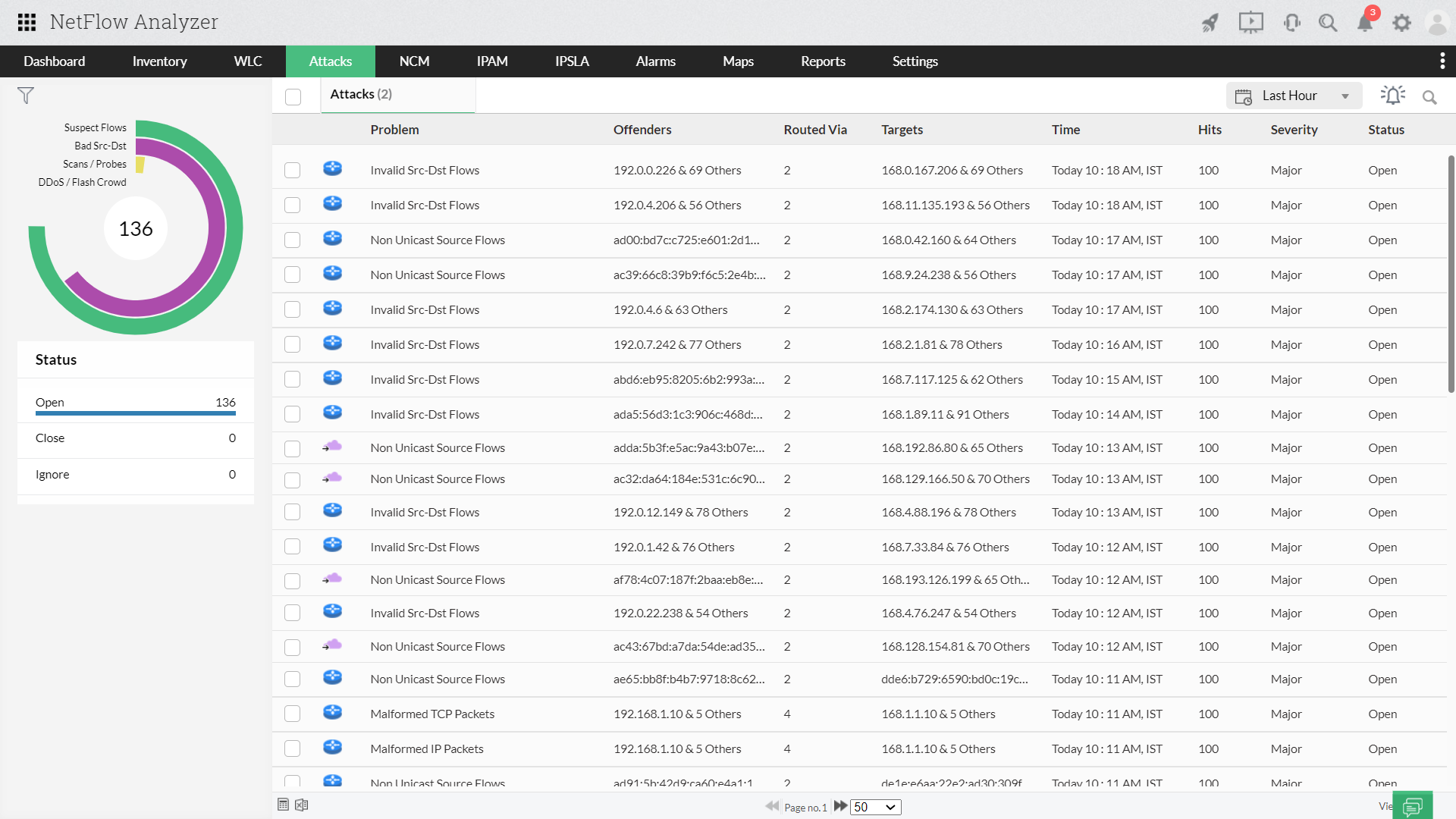Open the notifications bell icon
Image resolution: width=1456 pixels, height=819 pixels.
pyautogui.click(x=1365, y=23)
